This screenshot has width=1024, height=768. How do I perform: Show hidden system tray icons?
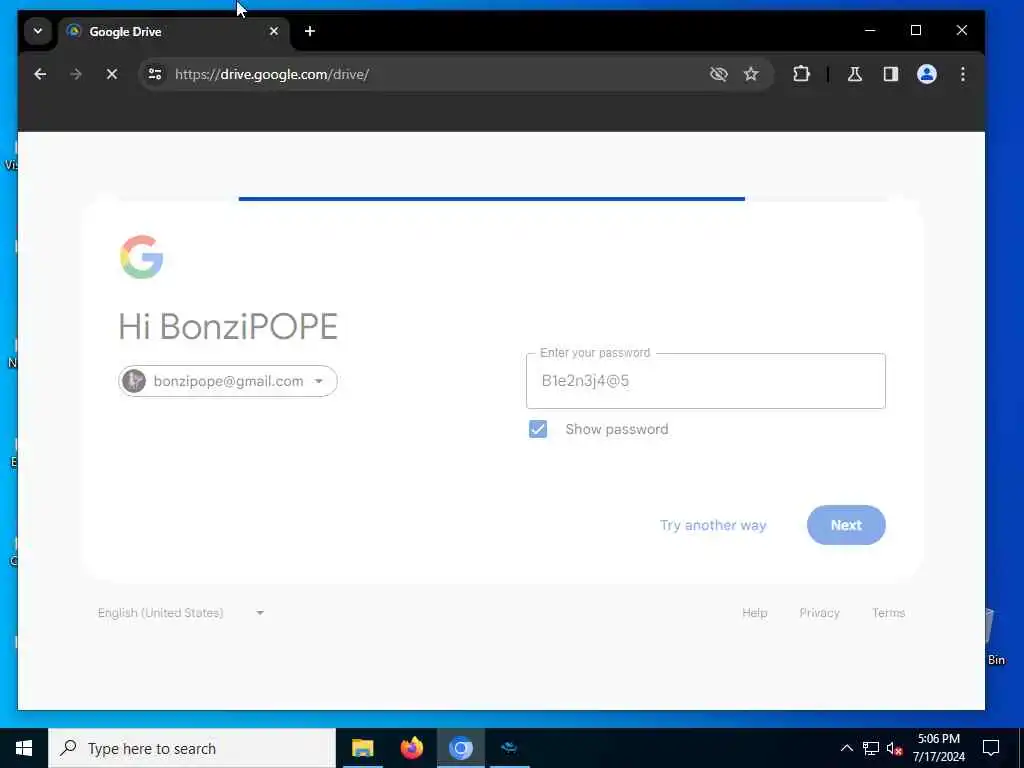pos(846,748)
